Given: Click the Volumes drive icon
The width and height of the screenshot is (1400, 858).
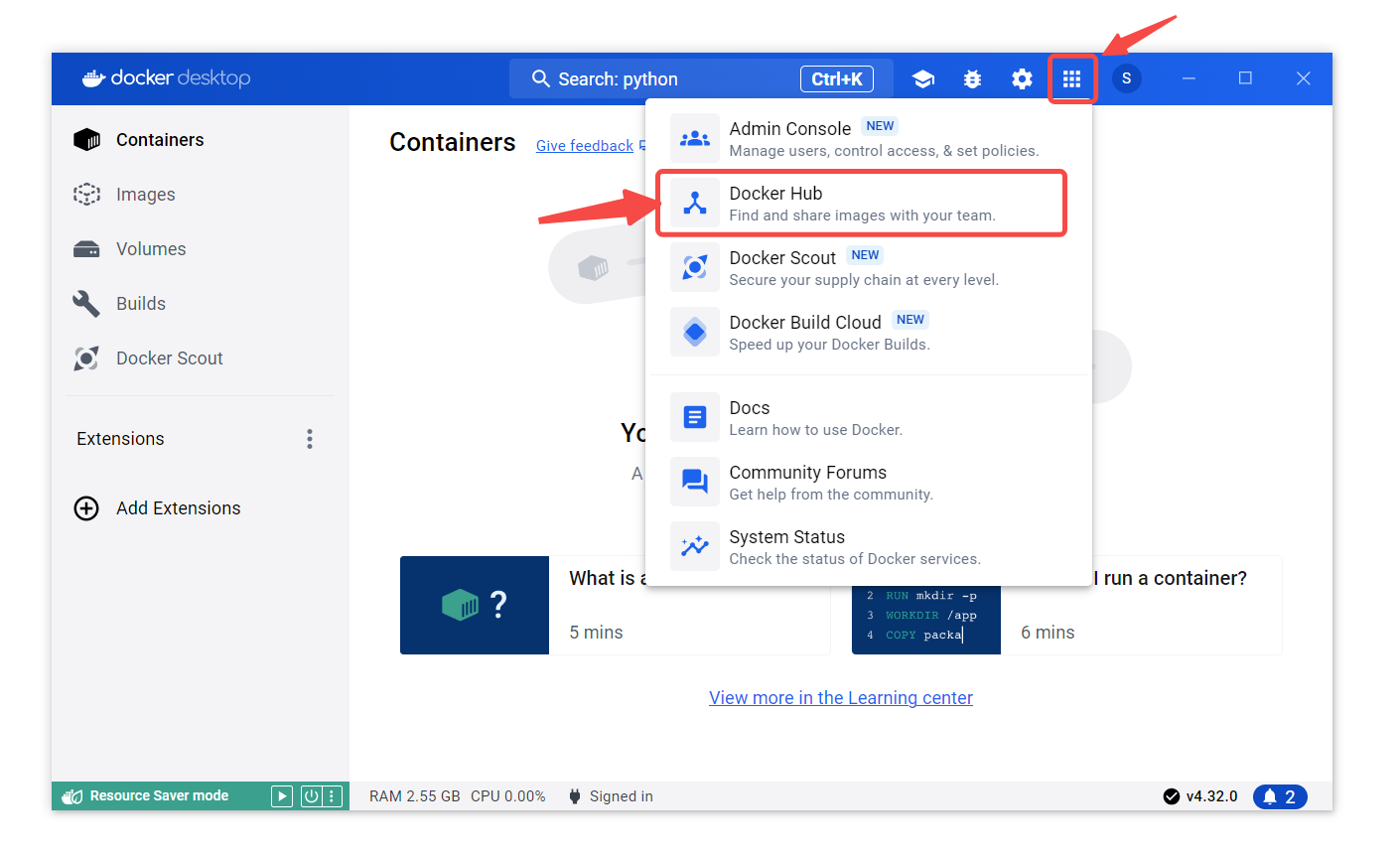Looking at the screenshot, I should pos(87,249).
